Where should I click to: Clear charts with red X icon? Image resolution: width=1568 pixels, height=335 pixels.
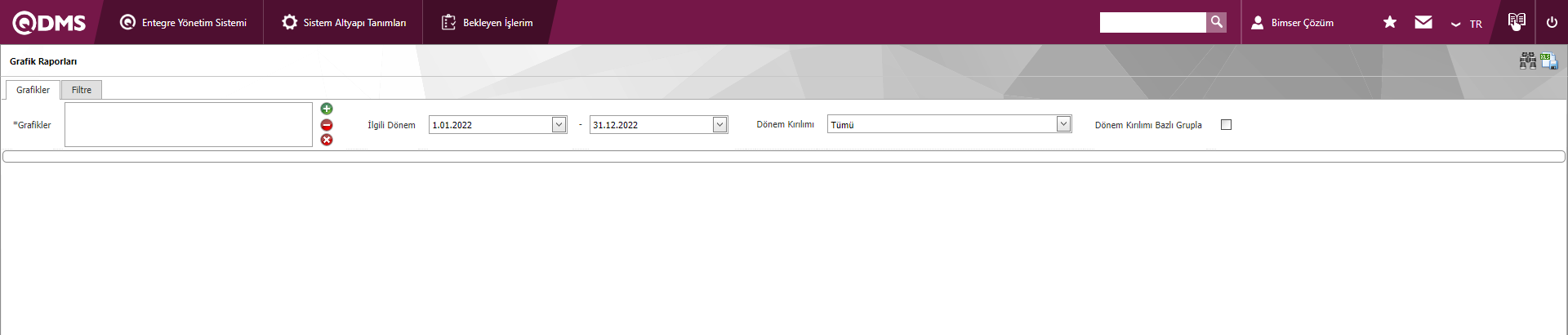(327, 140)
